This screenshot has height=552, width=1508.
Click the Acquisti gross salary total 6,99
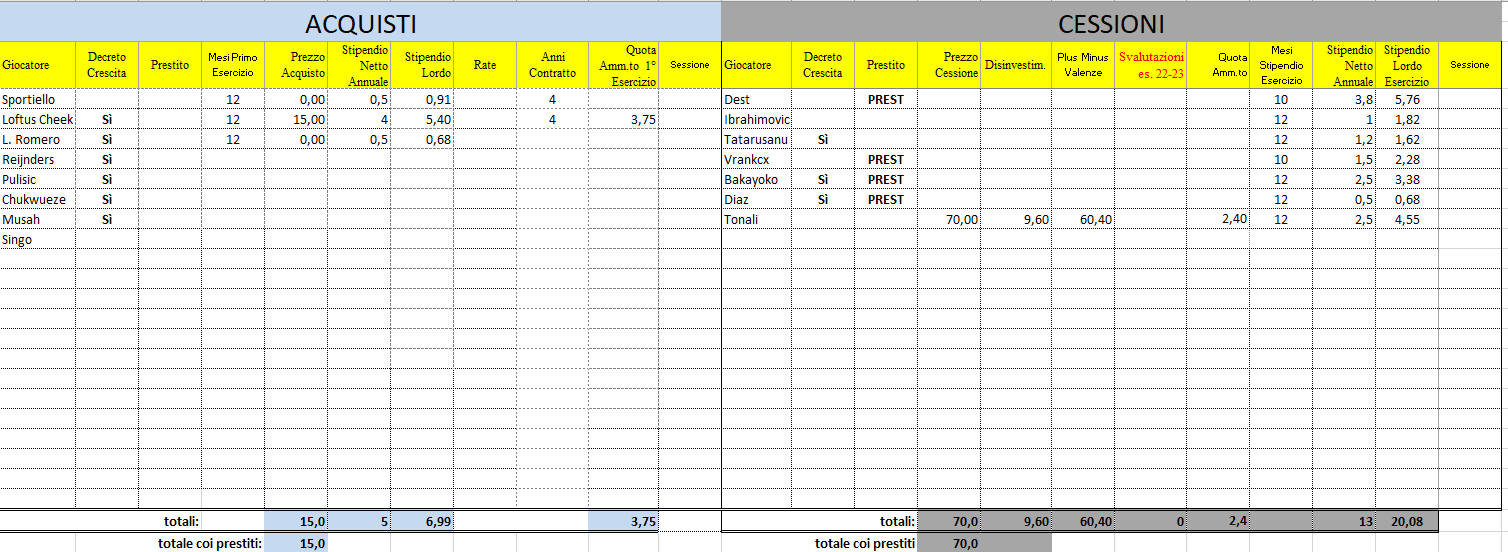[423, 521]
